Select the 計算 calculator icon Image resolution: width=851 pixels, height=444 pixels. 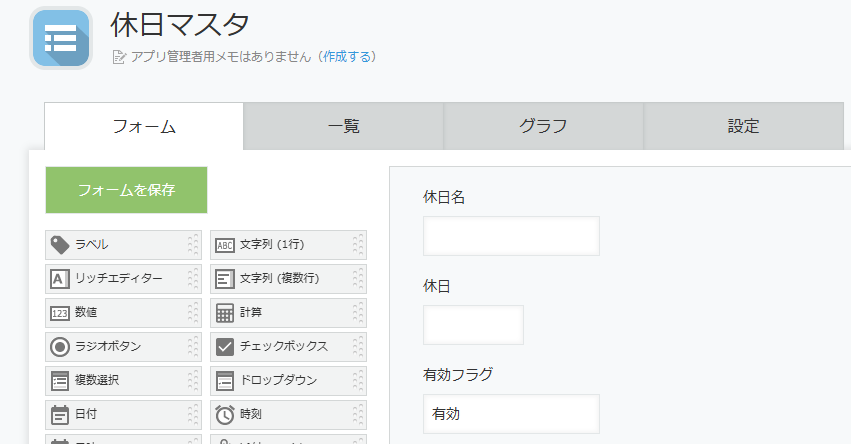[x=225, y=313]
